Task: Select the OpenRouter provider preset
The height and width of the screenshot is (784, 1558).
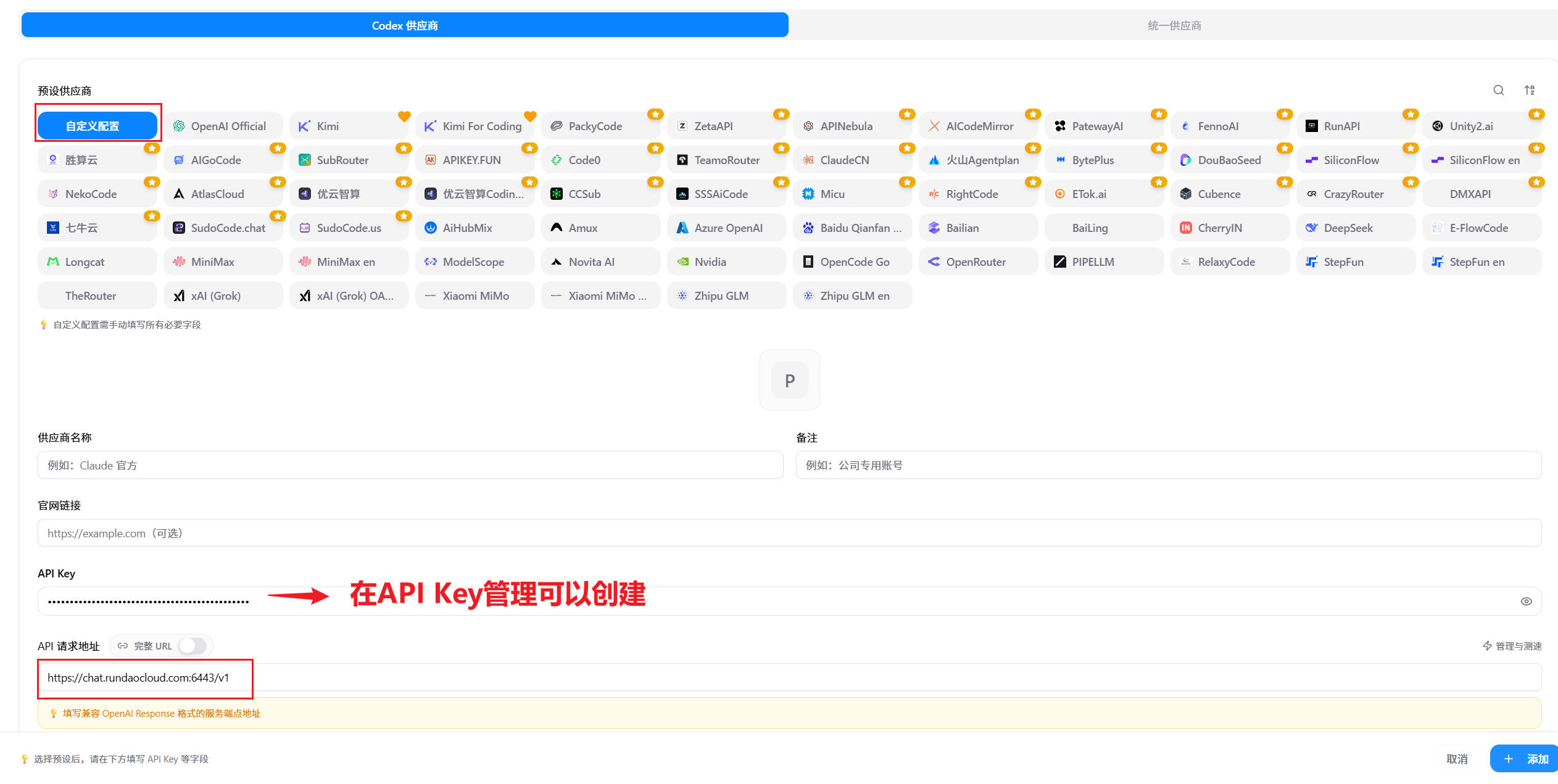Action: (979, 262)
